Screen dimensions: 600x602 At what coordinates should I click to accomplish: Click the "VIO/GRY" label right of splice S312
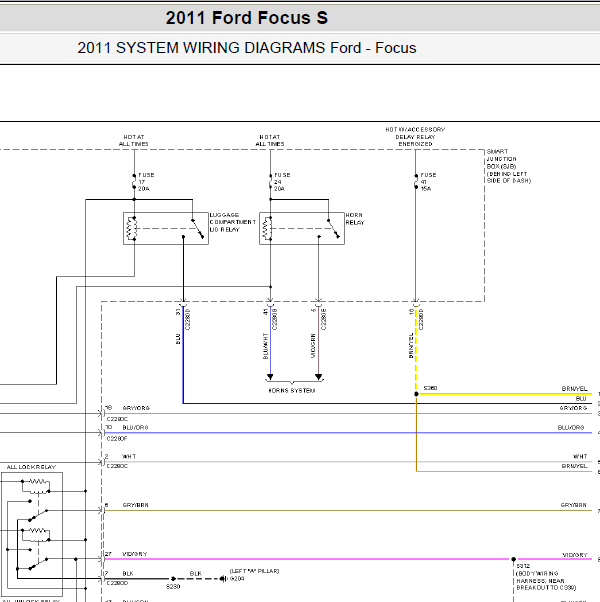coord(575,555)
